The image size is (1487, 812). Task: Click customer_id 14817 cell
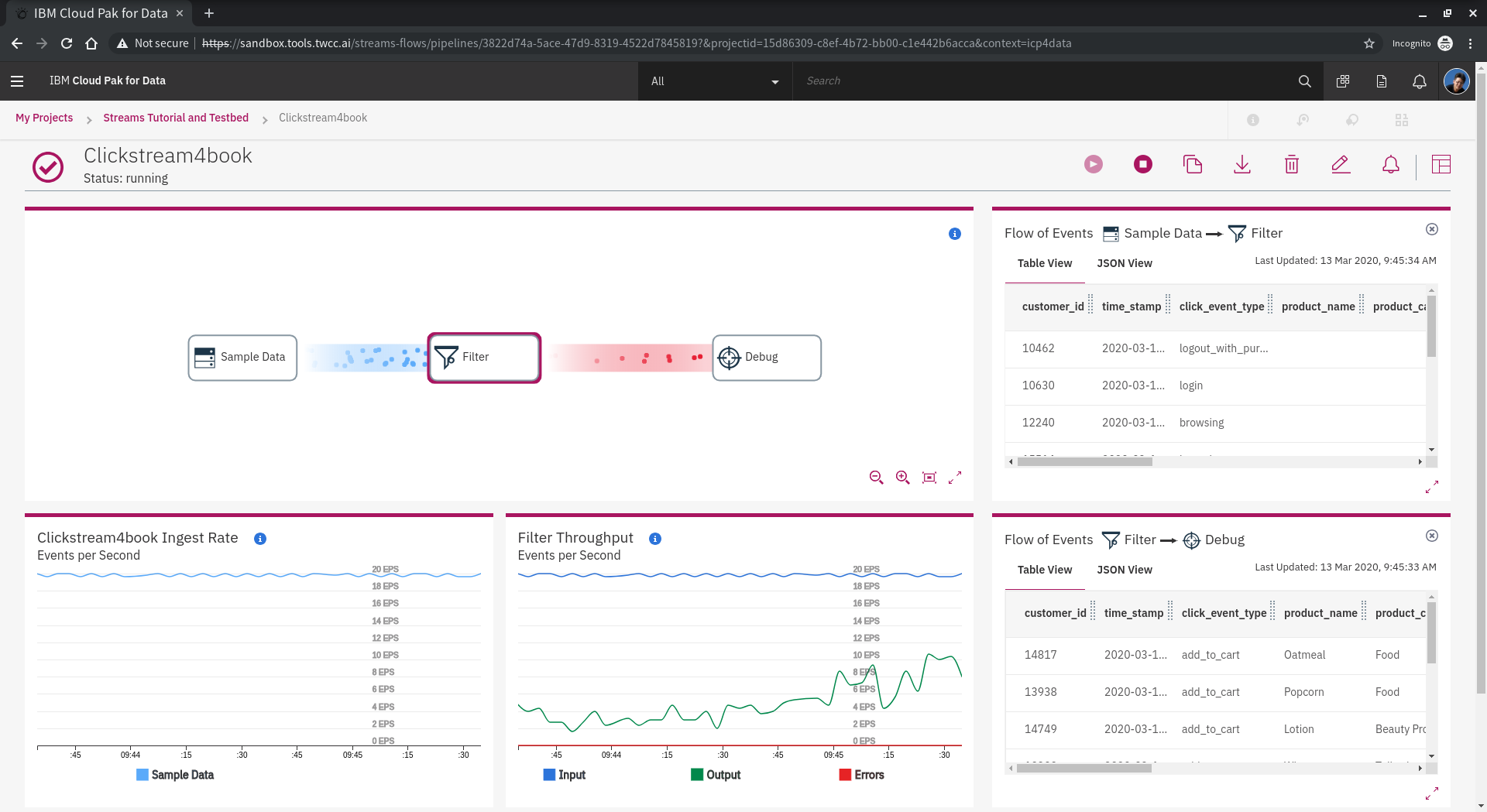[x=1040, y=655]
